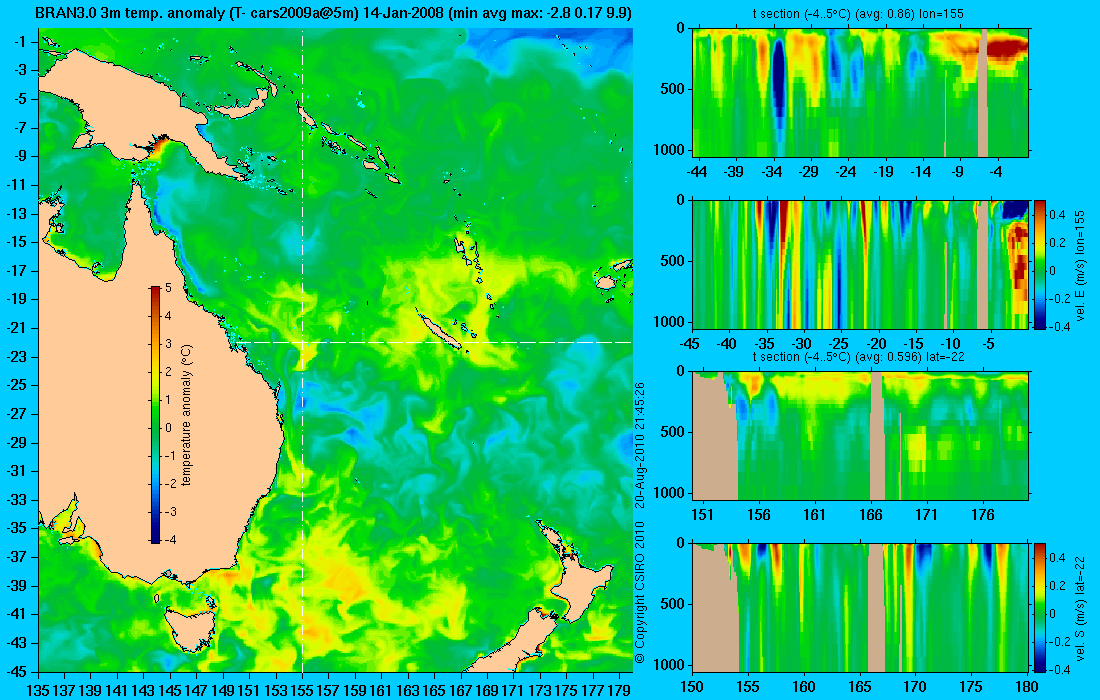Click the 't section lon=155' panel title
1100x700 pixels.
pos(859,13)
